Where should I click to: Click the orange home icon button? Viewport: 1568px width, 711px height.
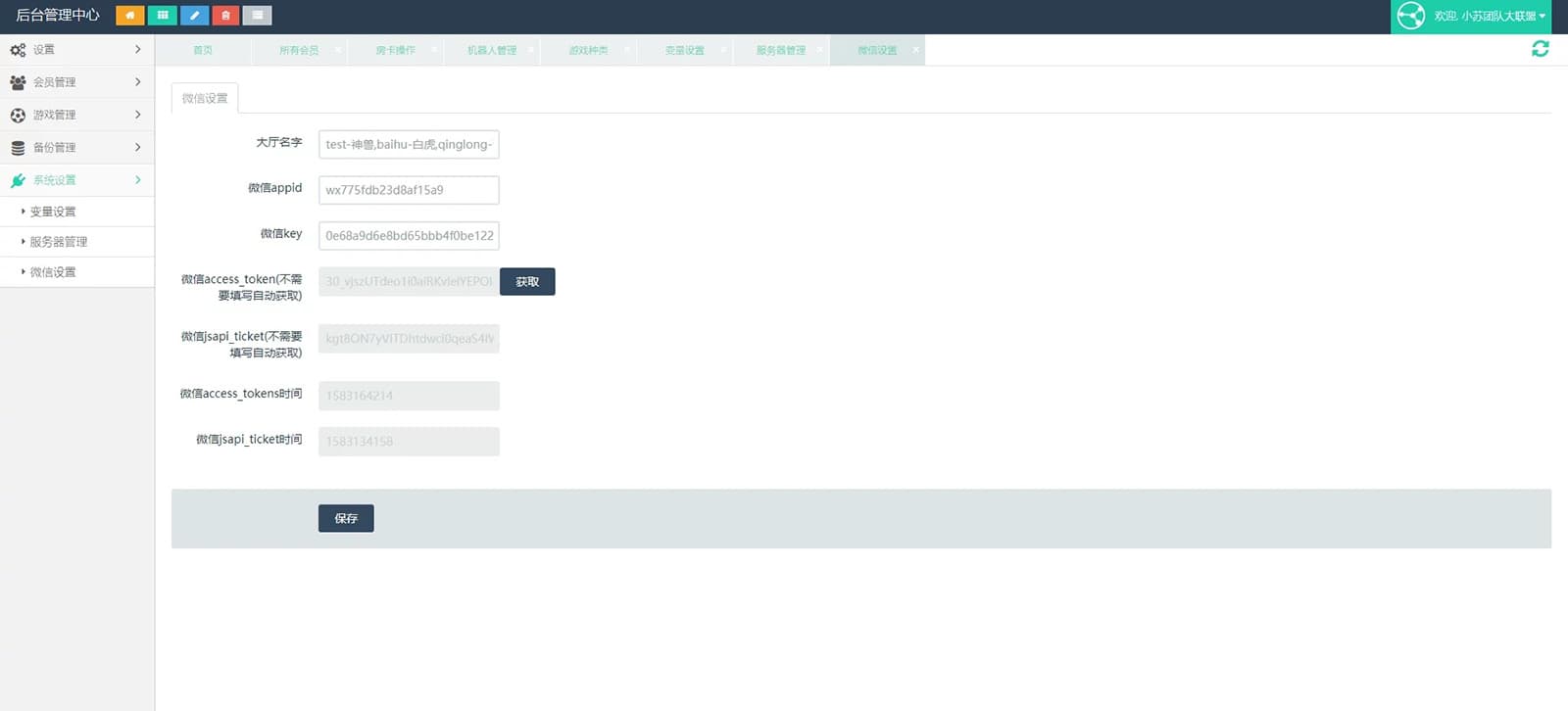pos(129,16)
